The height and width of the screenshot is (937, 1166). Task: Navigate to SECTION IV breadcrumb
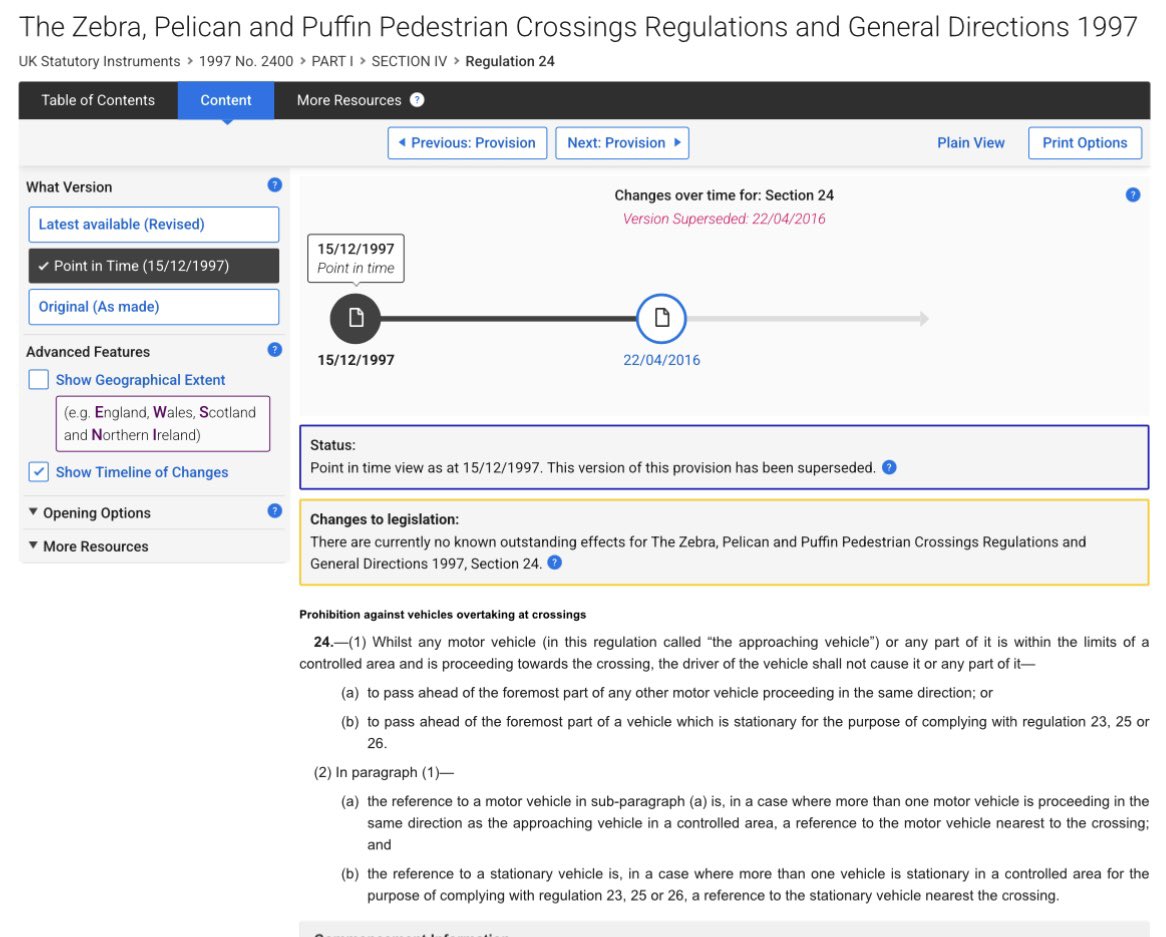(x=409, y=61)
